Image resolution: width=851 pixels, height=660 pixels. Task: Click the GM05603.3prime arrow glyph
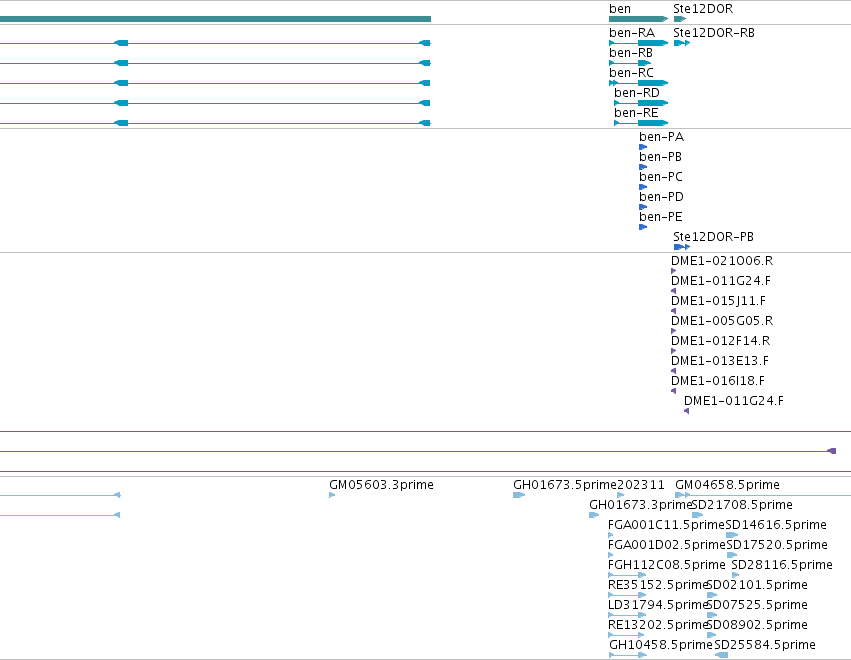[332, 495]
